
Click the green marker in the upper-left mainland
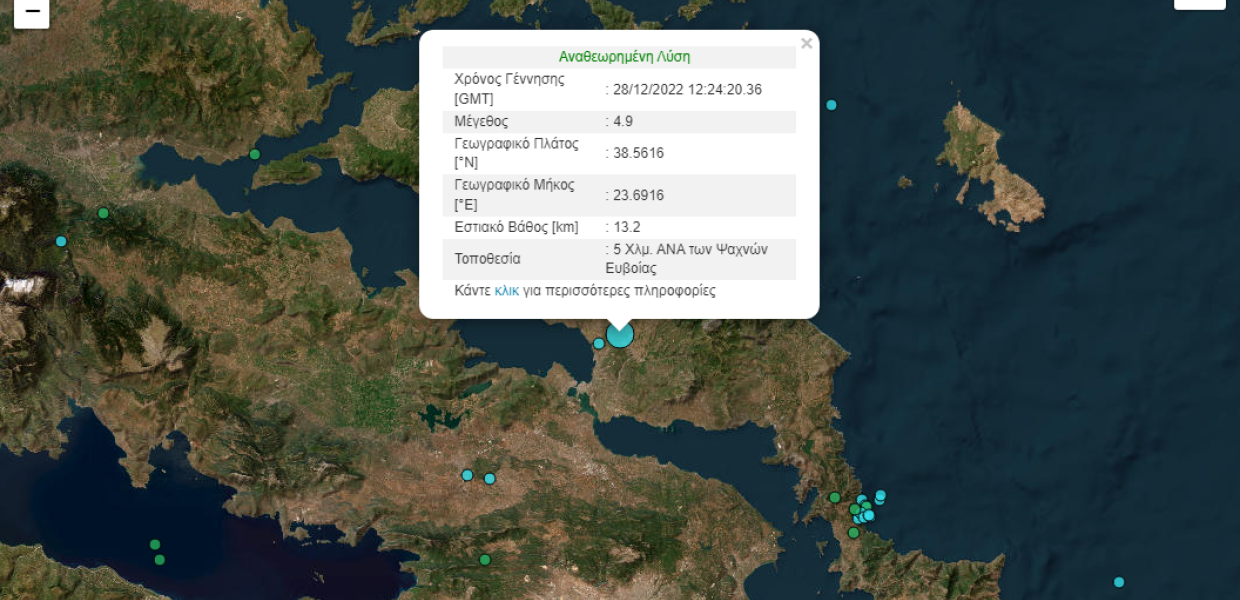103,213
